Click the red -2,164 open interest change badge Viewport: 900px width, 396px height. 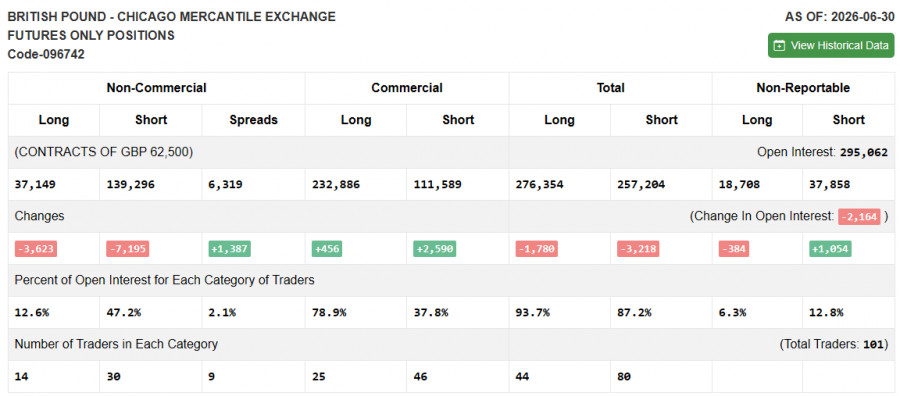[859, 217]
